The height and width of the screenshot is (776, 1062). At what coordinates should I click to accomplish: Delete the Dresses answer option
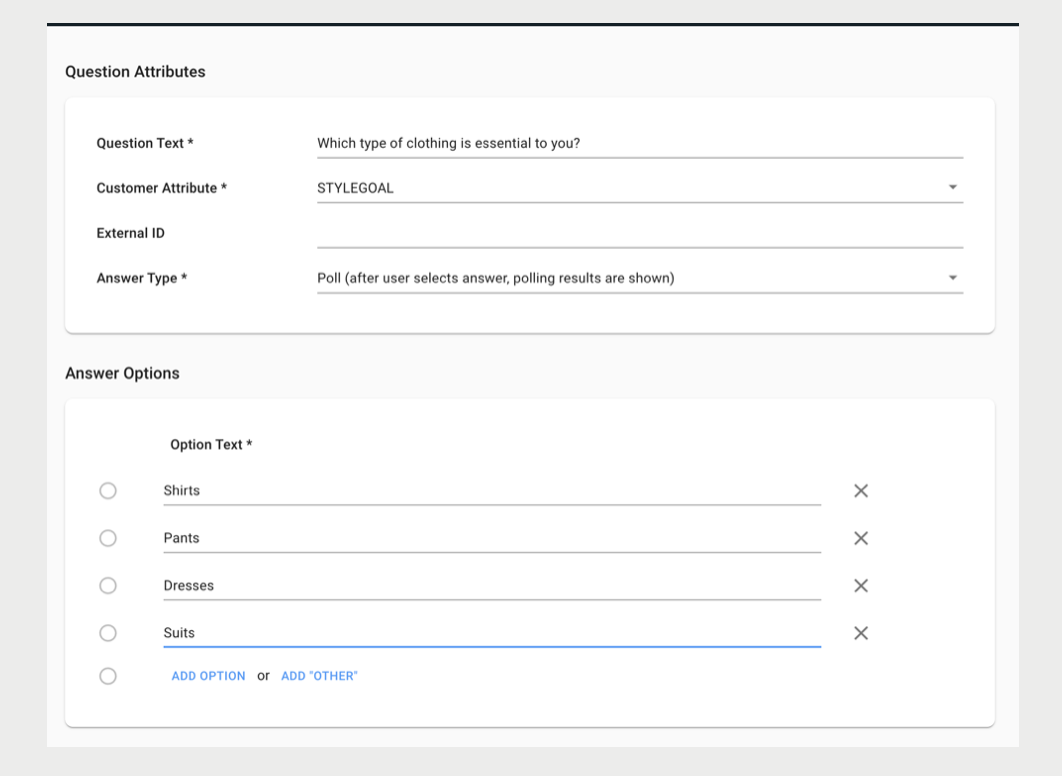[861, 586]
